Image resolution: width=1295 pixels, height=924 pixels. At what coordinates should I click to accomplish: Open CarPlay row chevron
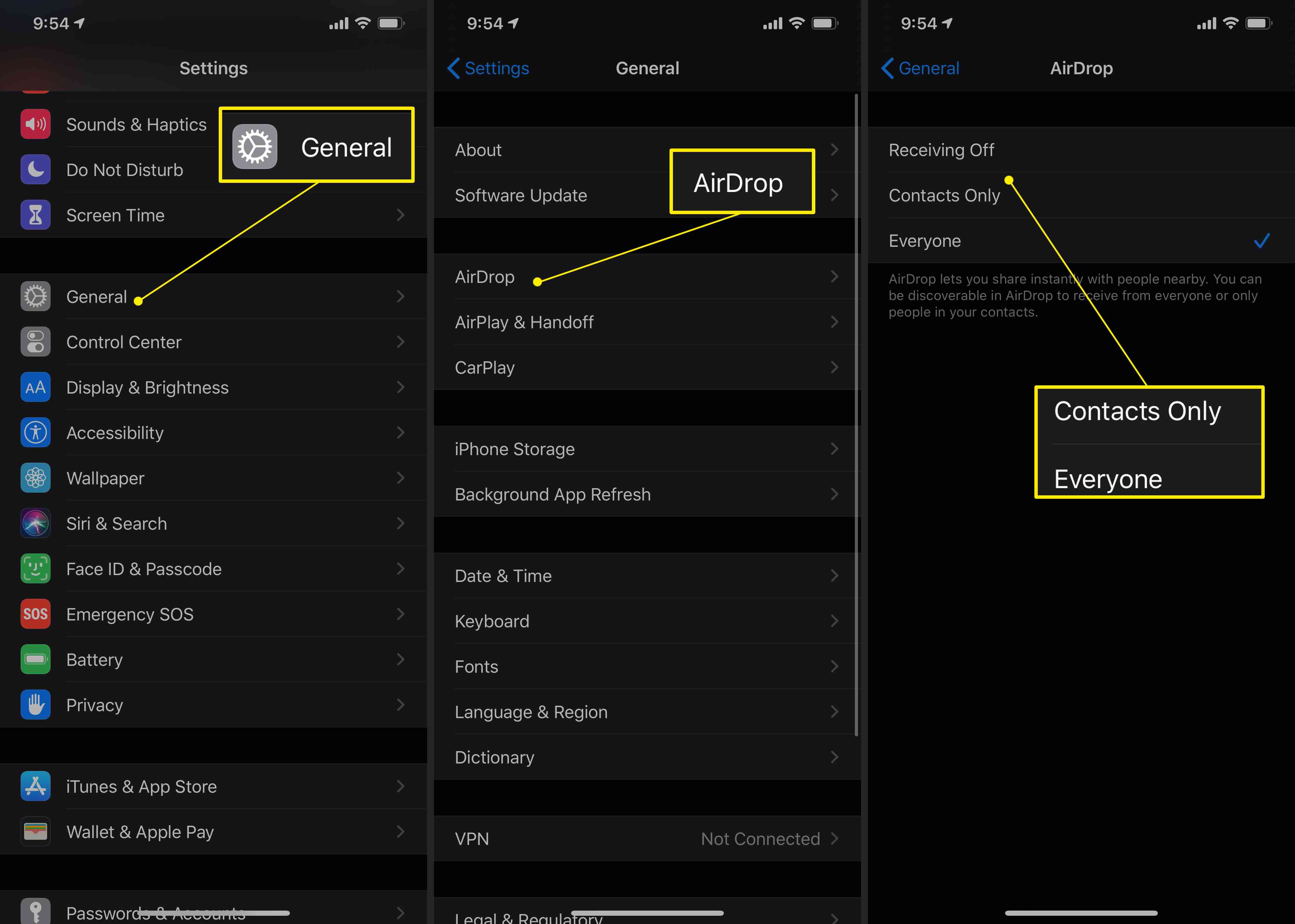[835, 367]
